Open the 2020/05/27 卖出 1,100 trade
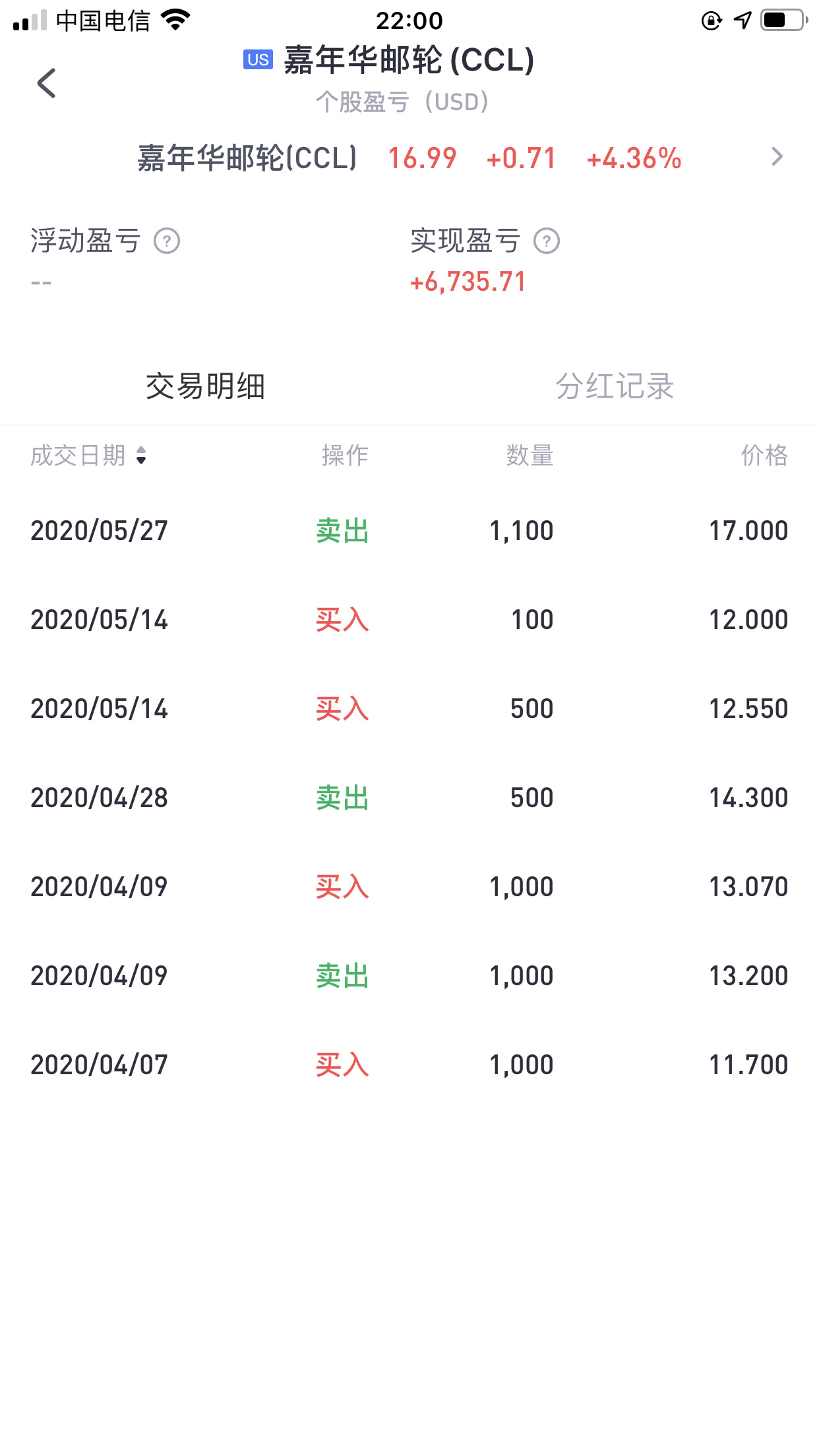 pos(409,531)
